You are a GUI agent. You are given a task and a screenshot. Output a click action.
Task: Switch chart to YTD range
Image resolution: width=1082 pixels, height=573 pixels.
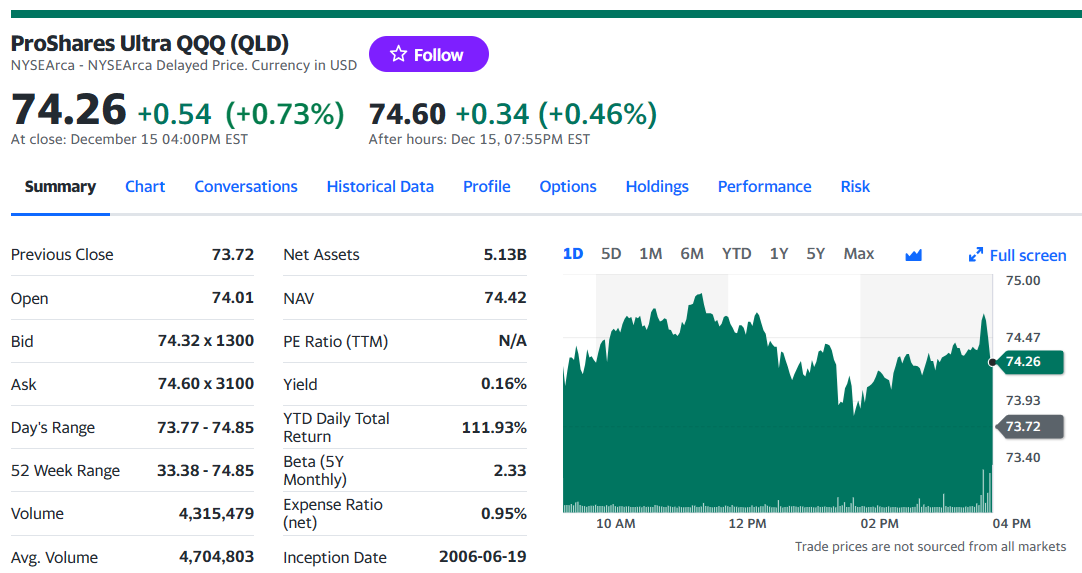click(736, 254)
